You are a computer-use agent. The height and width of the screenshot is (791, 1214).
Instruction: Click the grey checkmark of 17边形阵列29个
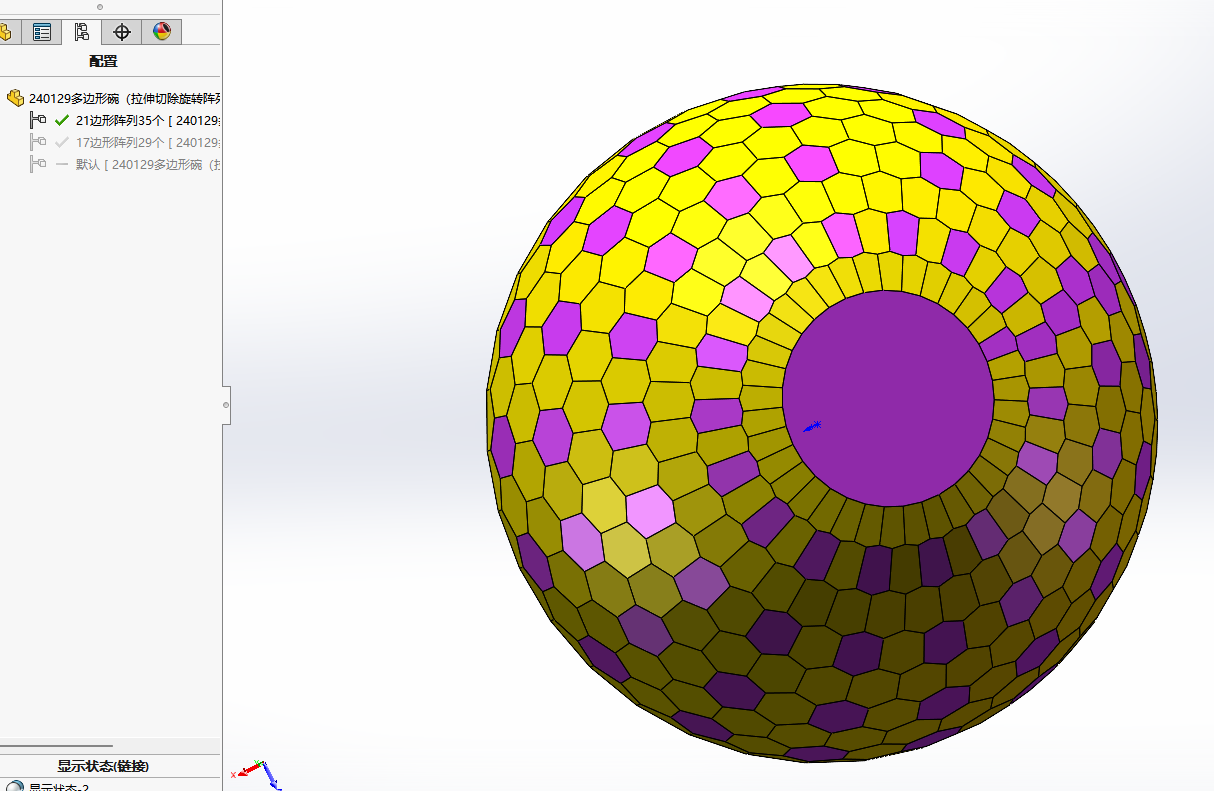[x=62, y=142]
